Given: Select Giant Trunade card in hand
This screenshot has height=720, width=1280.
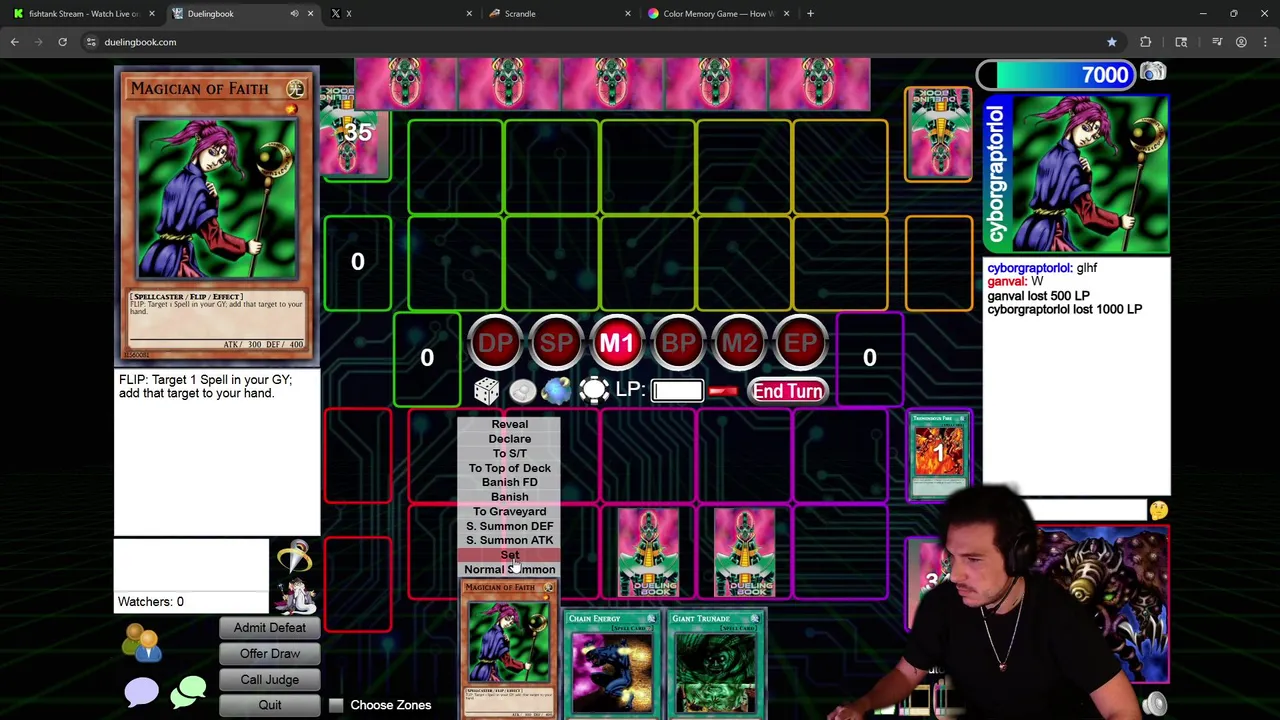Looking at the screenshot, I should pos(716,664).
